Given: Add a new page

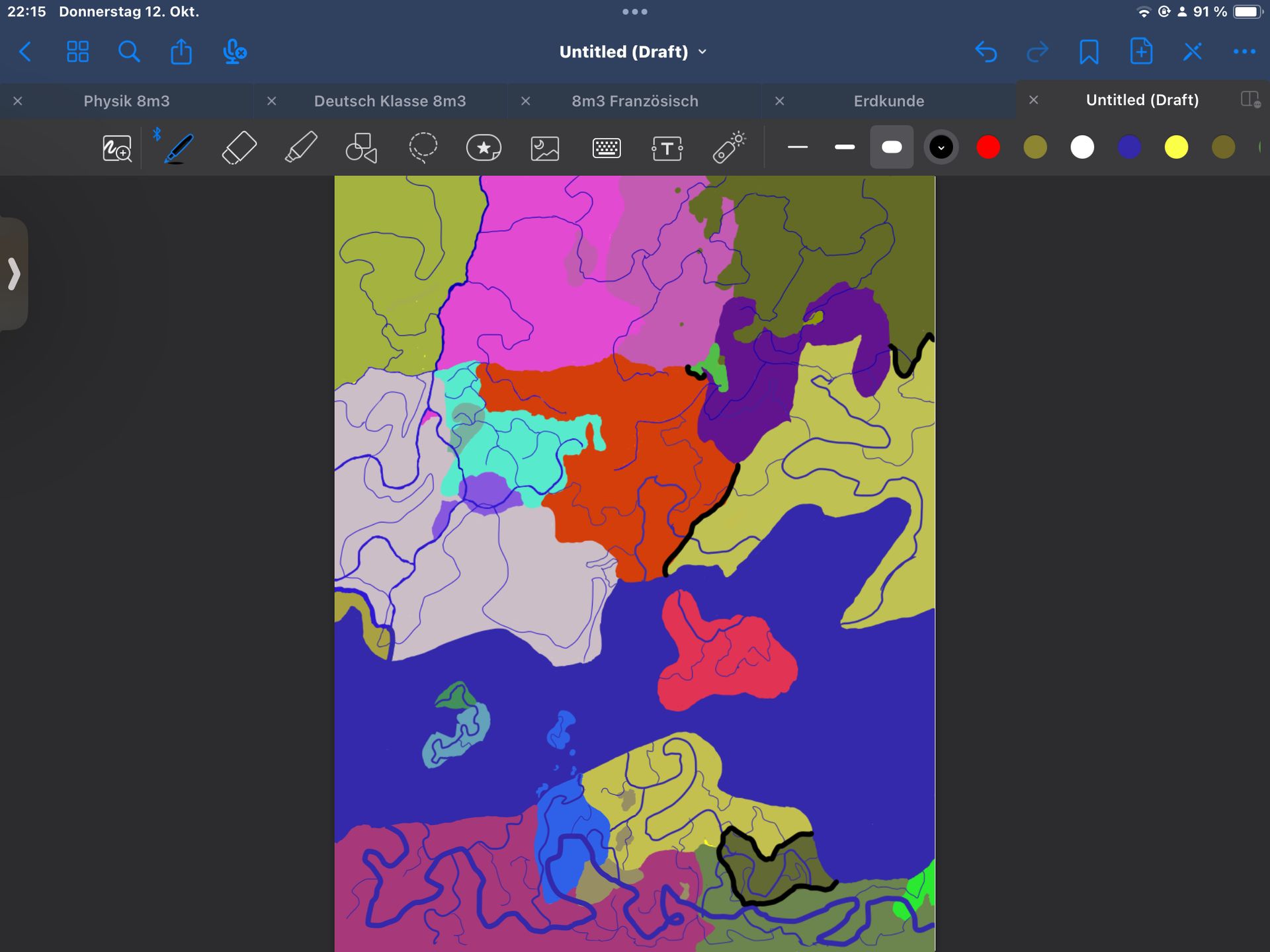Looking at the screenshot, I should (1141, 52).
